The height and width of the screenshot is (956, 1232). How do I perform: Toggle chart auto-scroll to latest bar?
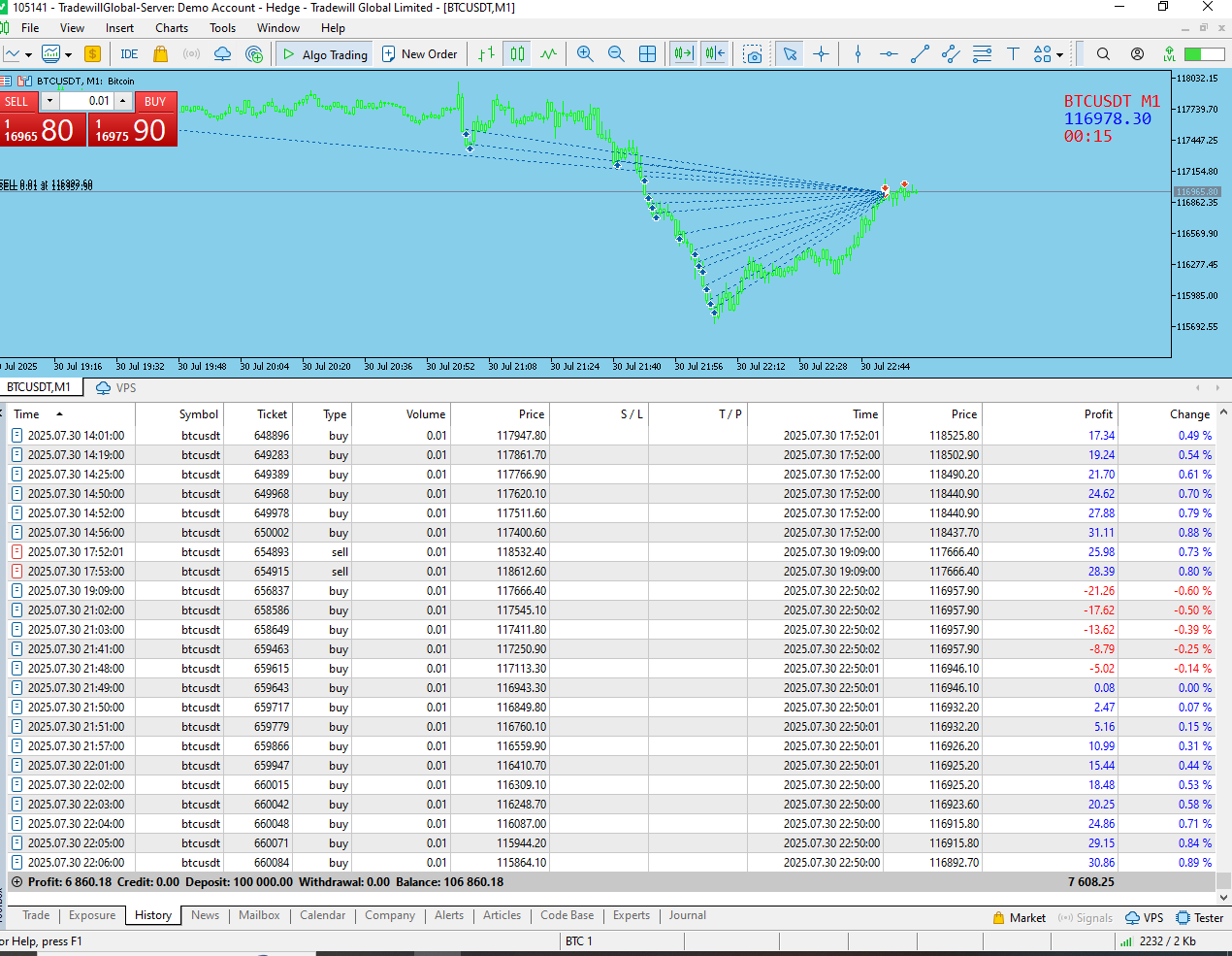point(684,54)
